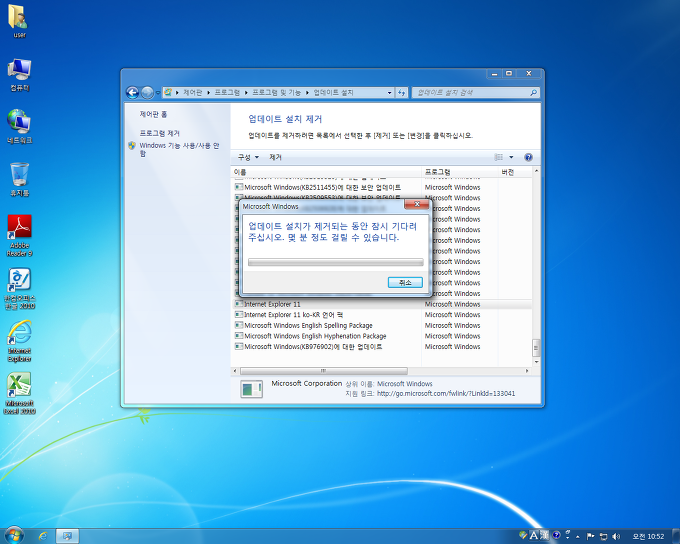Open the 구성 dropdown menu
This screenshot has width=680, height=544.
point(248,157)
